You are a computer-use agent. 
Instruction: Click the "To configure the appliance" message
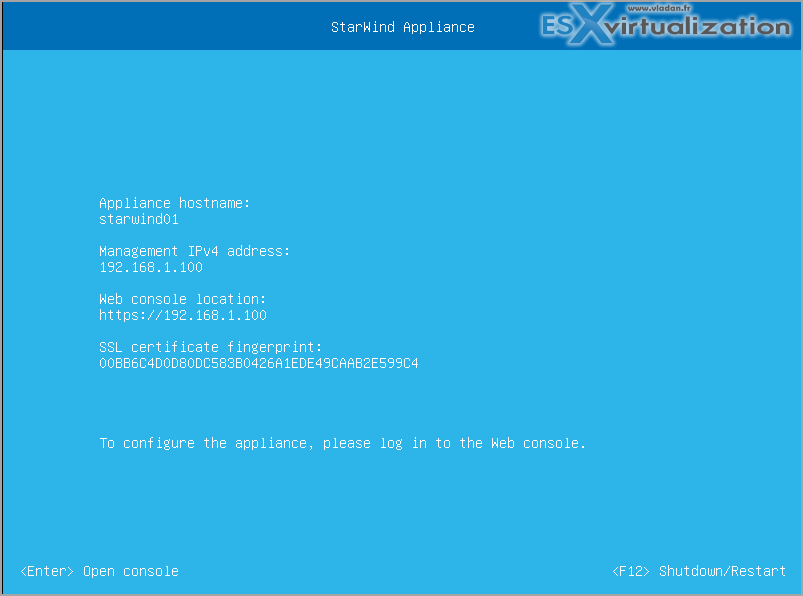[343, 443]
